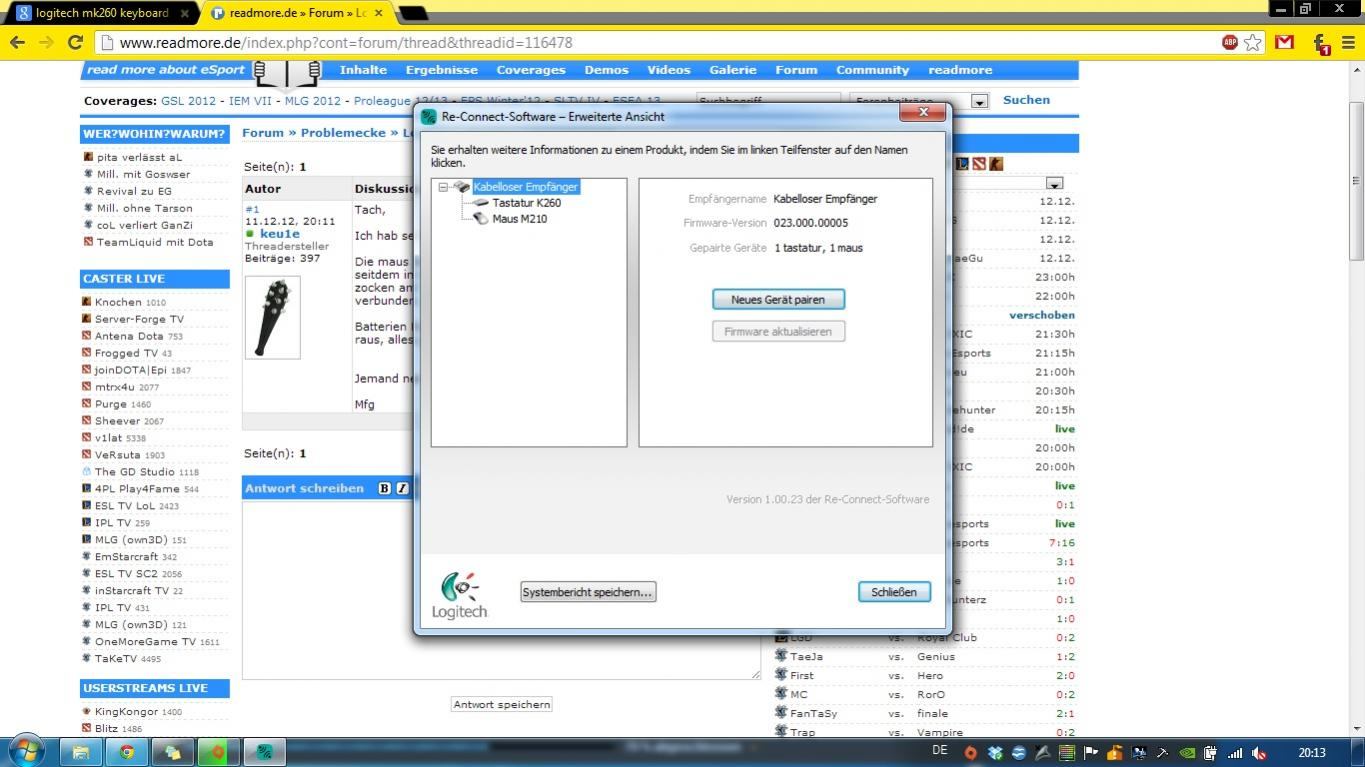Viewport: 1365px width, 767px height.
Task: Click the mouse icon beside Maus M210
Action: coord(481,219)
